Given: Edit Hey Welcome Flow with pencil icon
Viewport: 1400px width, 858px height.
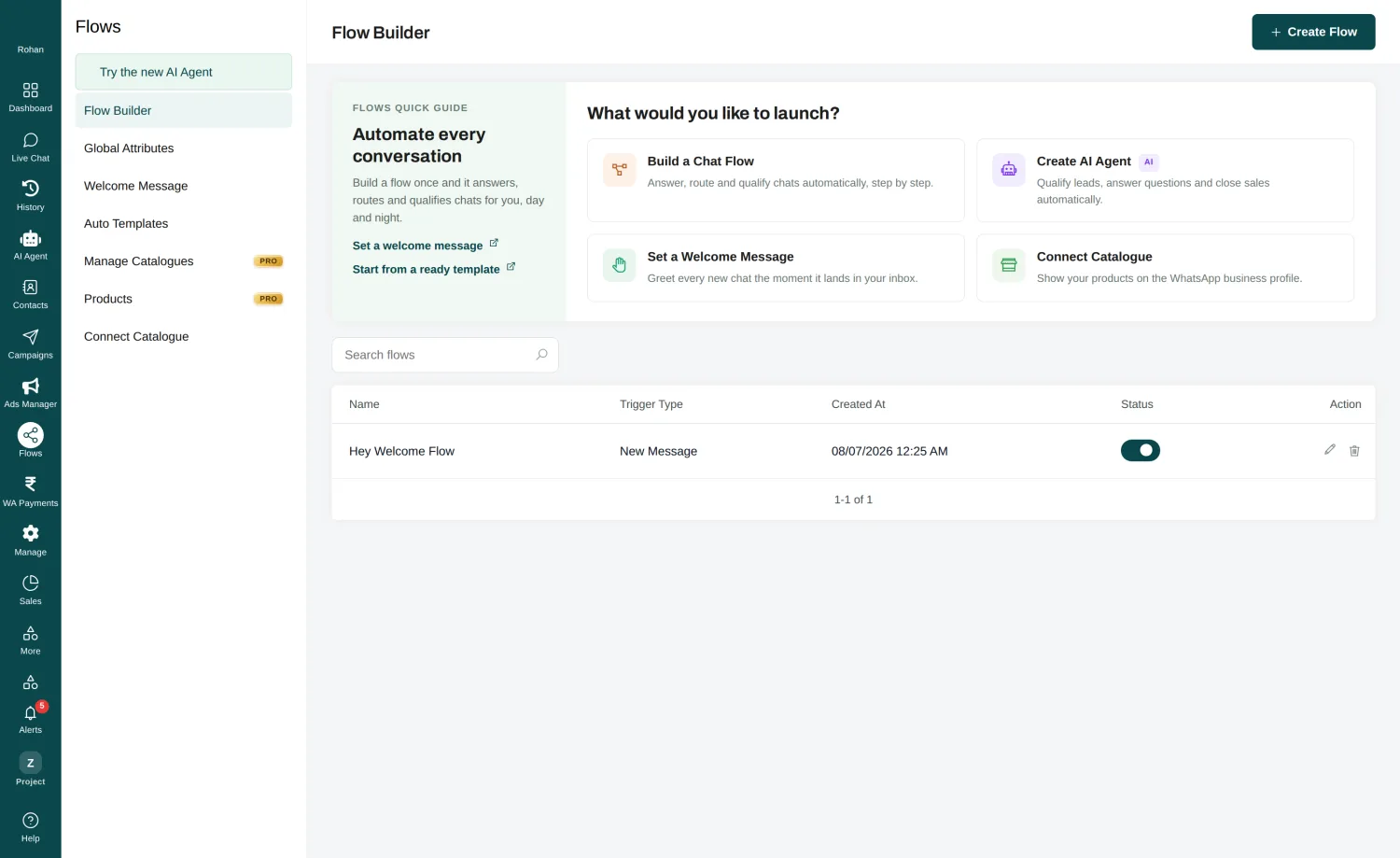Looking at the screenshot, I should (x=1329, y=450).
